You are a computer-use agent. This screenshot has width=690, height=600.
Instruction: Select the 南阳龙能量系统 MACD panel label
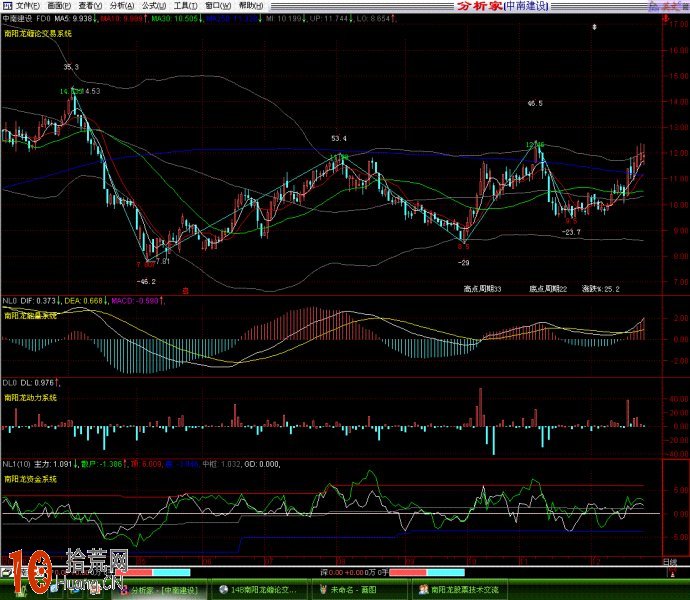tap(31, 313)
